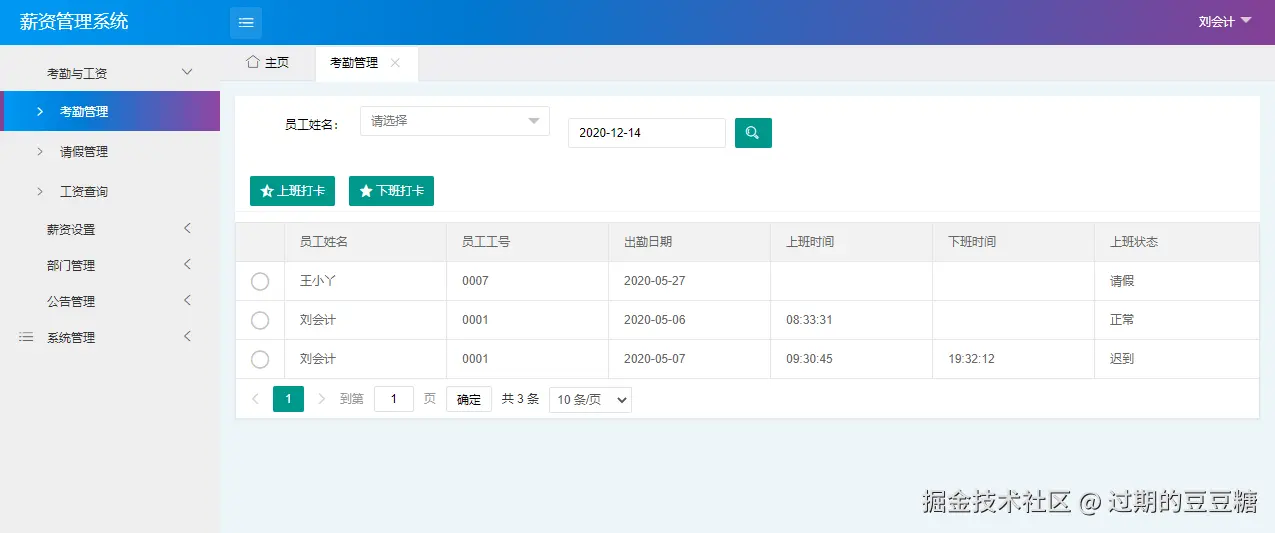This screenshot has width=1275, height=533.
Task: Click the 薪资管理系统 title
Action: [x=74, y=21]
